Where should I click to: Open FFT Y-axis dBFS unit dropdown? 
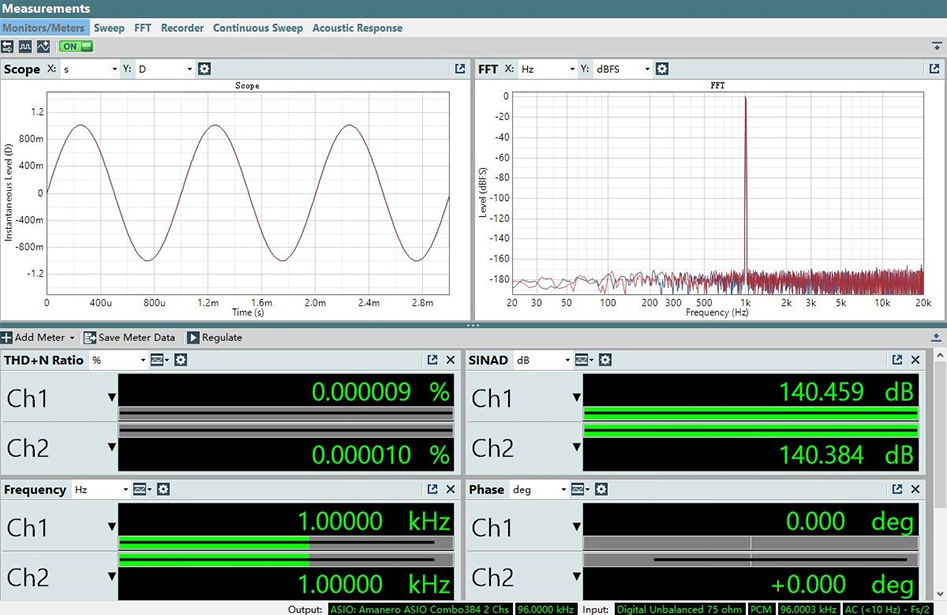621,69
